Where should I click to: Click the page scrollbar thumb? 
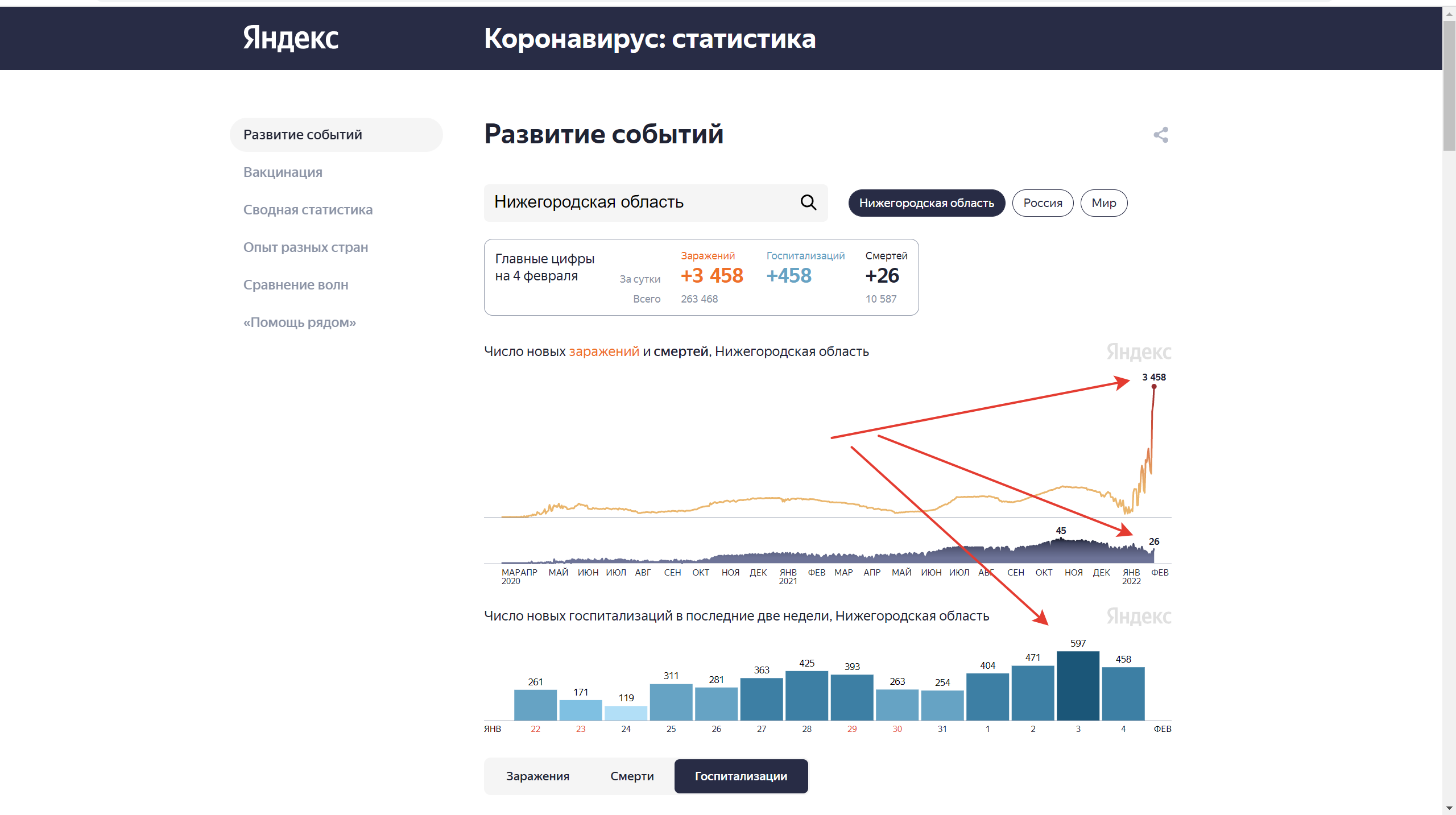[x=1449, y=85]
